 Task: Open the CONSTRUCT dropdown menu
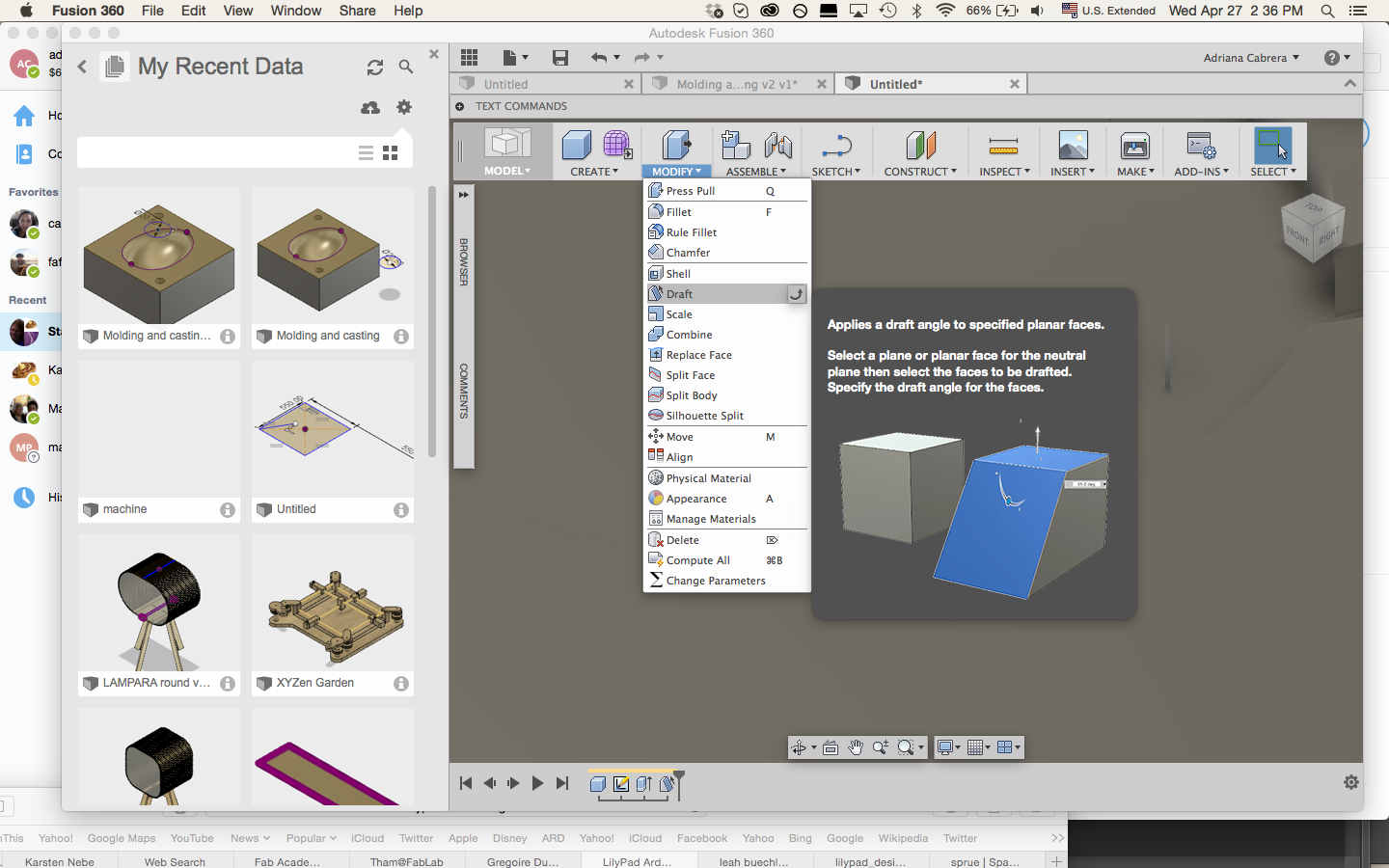[920, 172]
